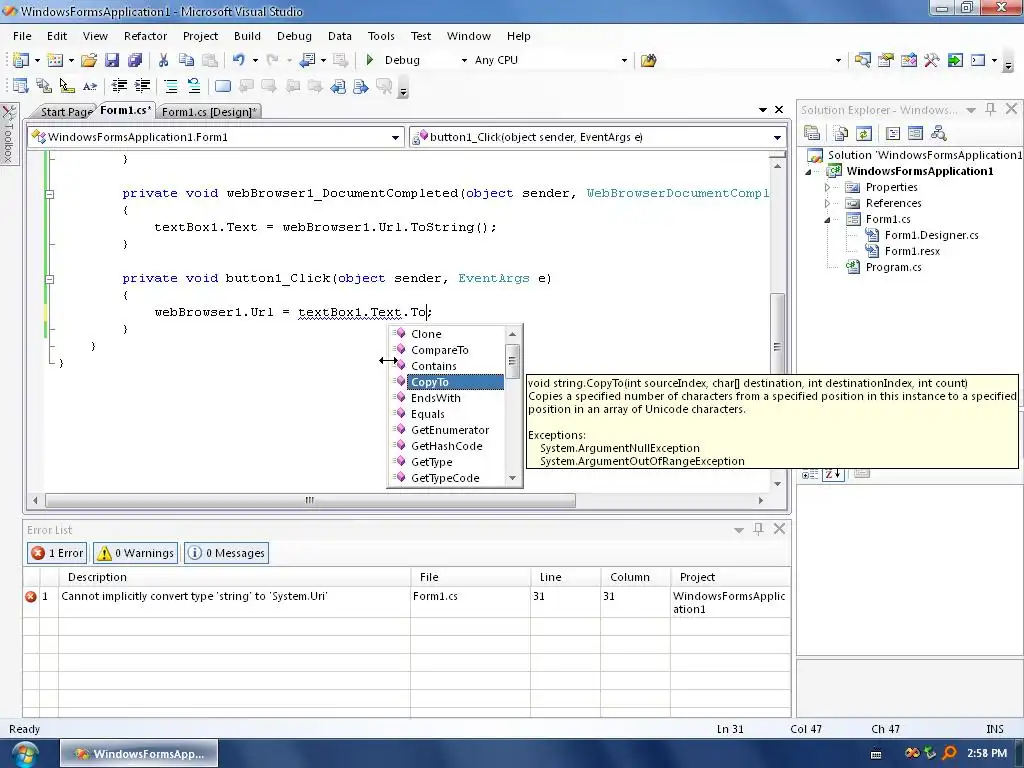Screen dimensions: 1024x768
Task: Switch to the Form1.cs [Design] tab
Action: coord(208,112)
